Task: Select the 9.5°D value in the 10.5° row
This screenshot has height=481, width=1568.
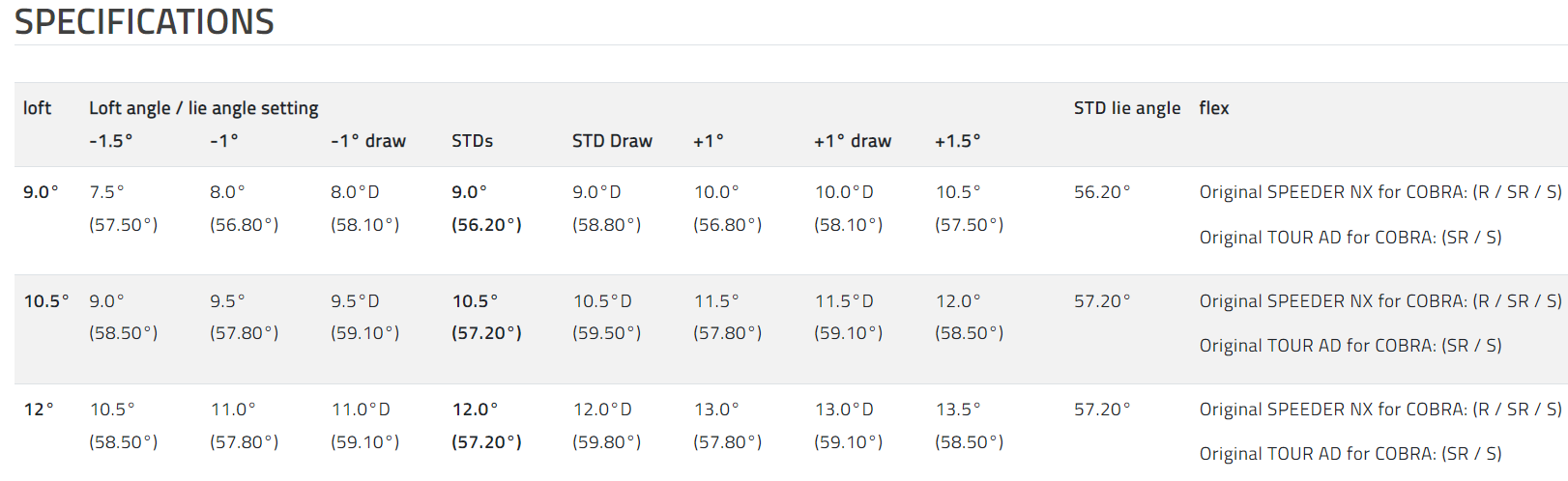Action: click(355, 301)
